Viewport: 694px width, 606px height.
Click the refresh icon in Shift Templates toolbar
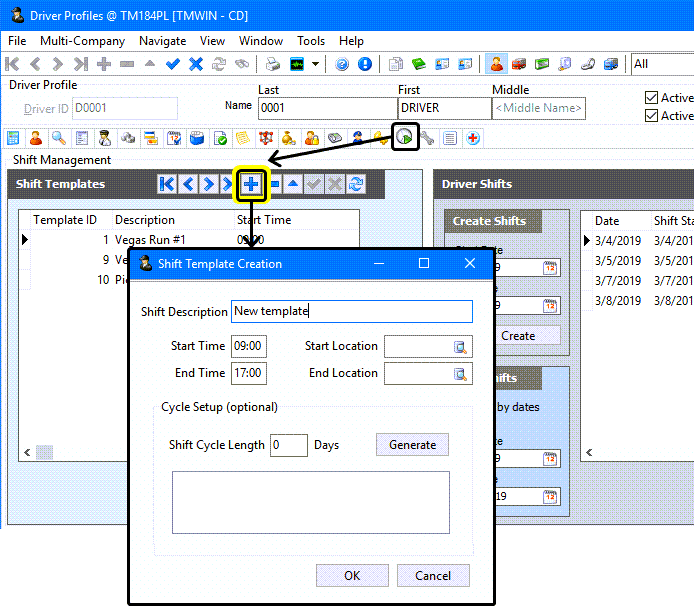pyautogui.click(x=355, y=184)
